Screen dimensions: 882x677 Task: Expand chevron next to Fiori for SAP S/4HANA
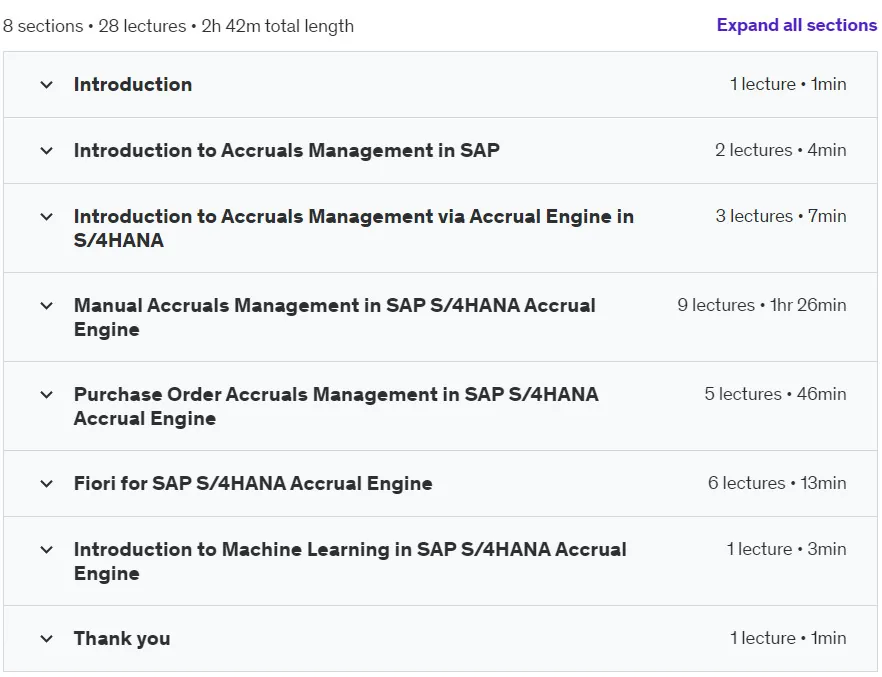click(47, 484)
